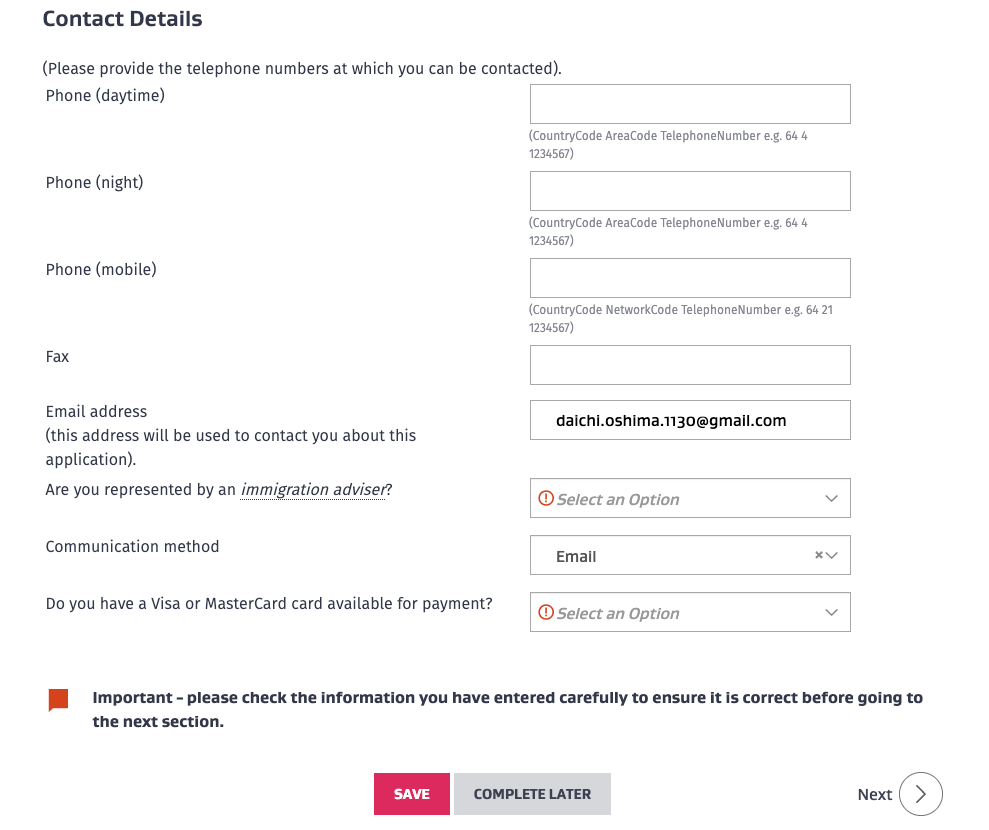Click the Next arrow circle icon
Viewport: 989px width, 830px height.
point(920,794)
